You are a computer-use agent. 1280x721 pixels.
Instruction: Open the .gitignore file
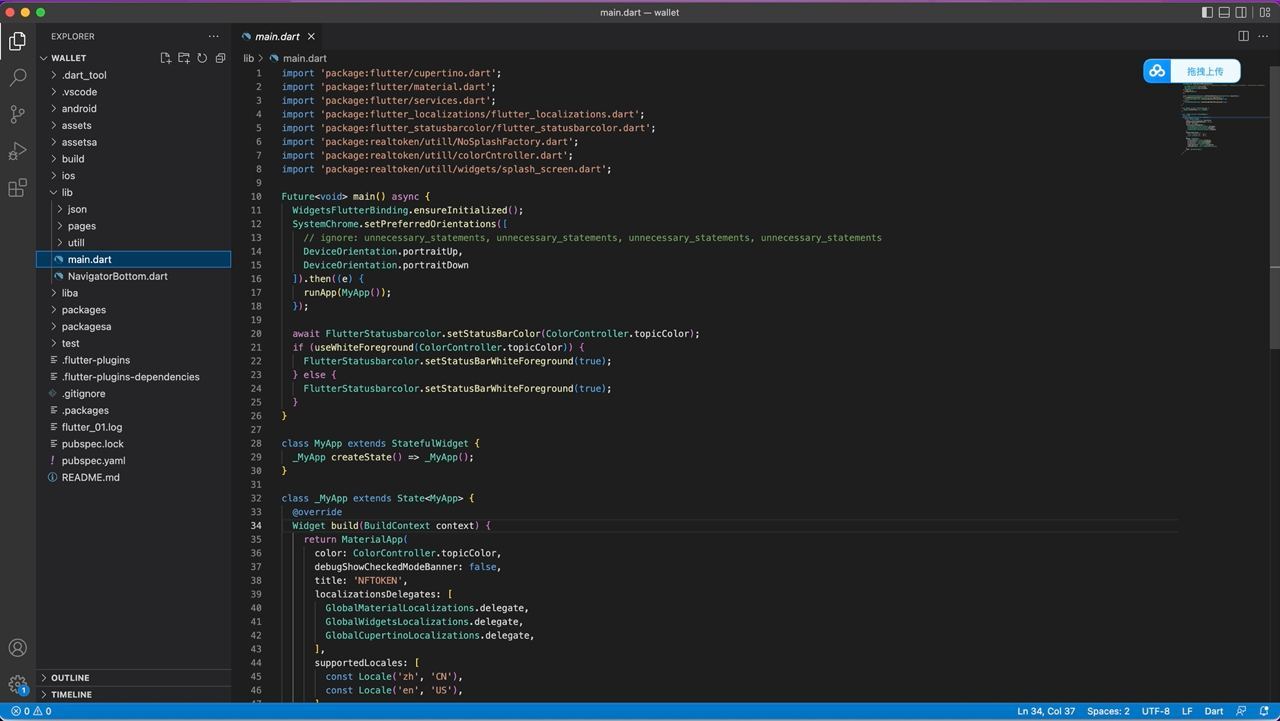point(134,394)
